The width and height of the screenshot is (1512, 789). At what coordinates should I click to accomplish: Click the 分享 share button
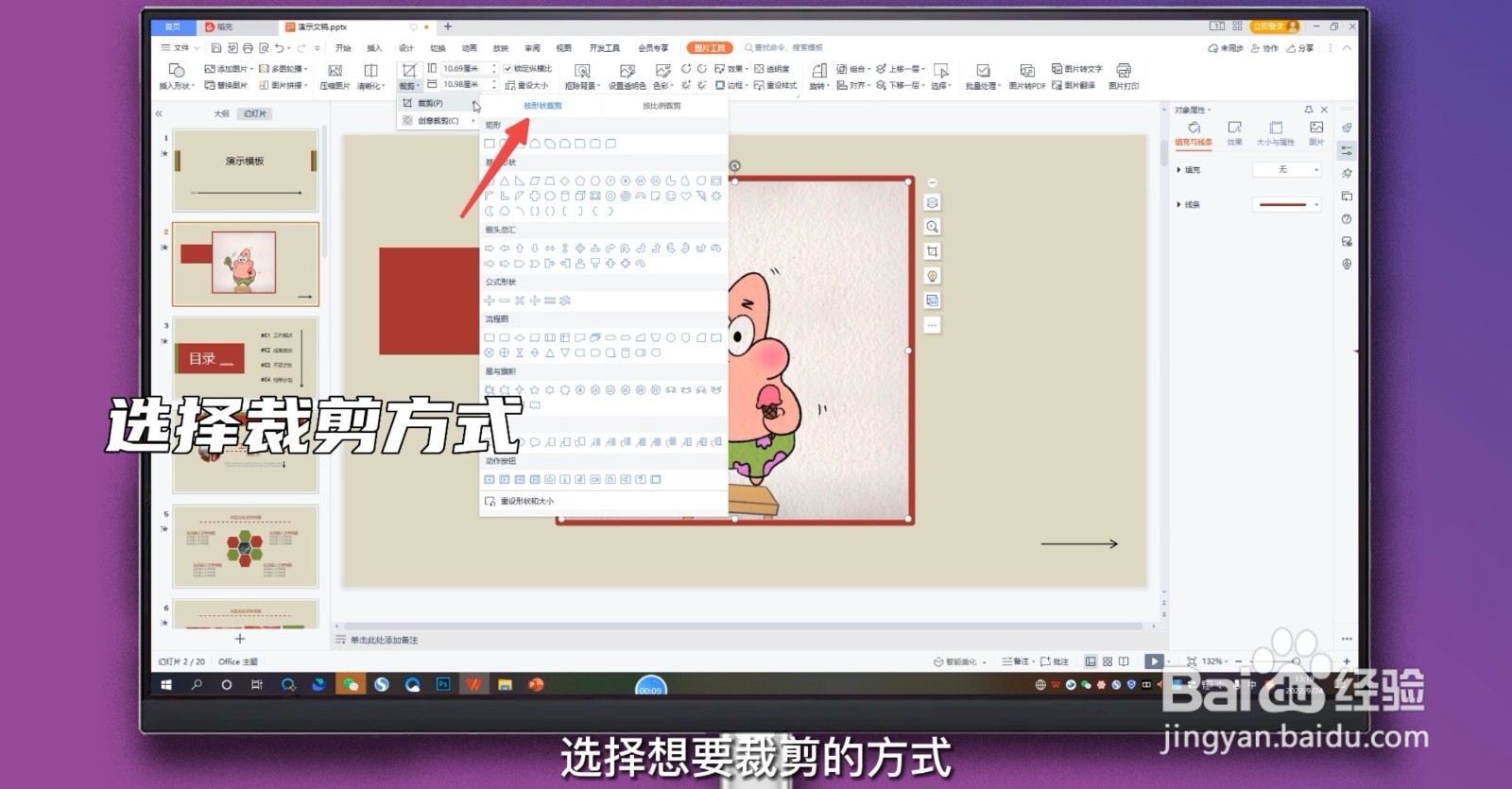pos(1300,48)
